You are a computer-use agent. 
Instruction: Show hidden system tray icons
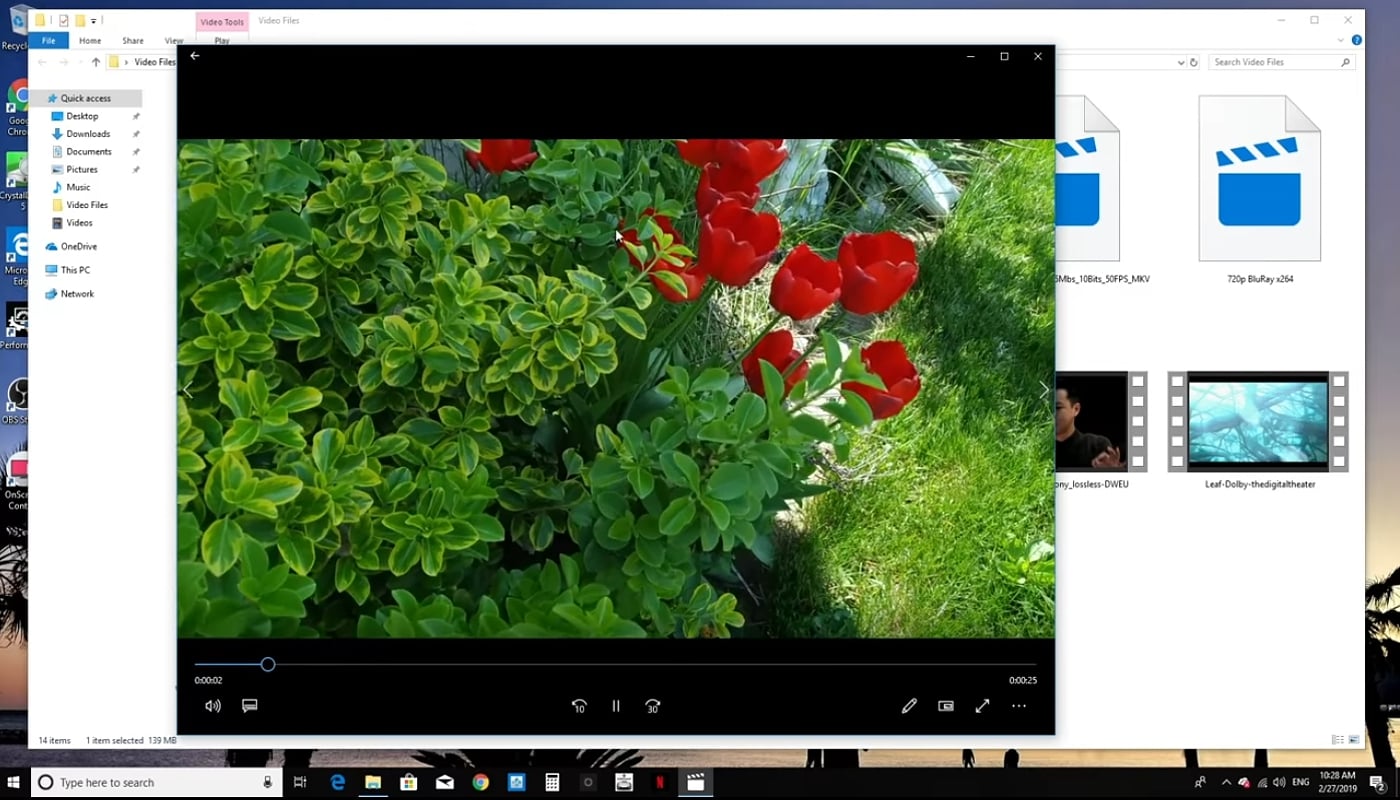click(1225, 782)
